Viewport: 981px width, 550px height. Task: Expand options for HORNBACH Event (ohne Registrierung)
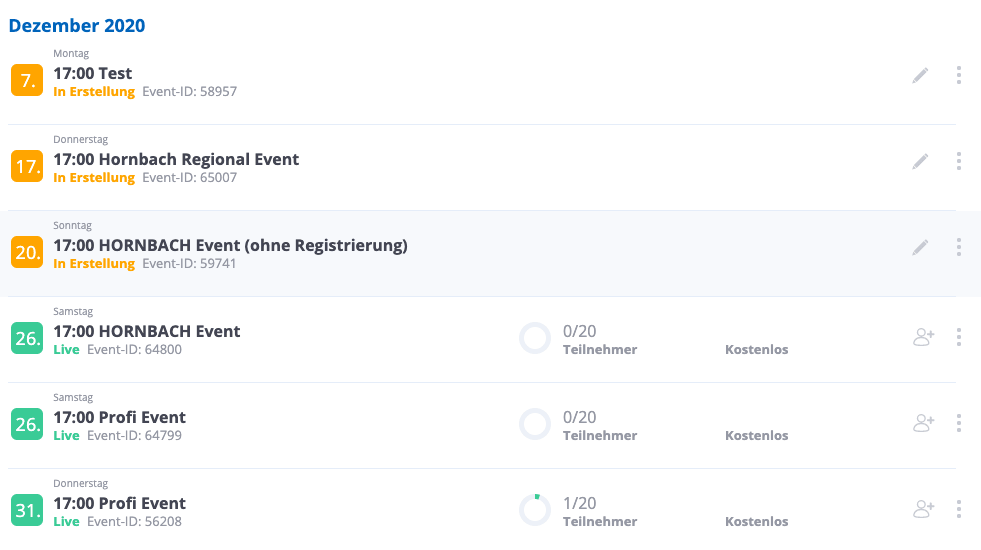click(959, 247)
